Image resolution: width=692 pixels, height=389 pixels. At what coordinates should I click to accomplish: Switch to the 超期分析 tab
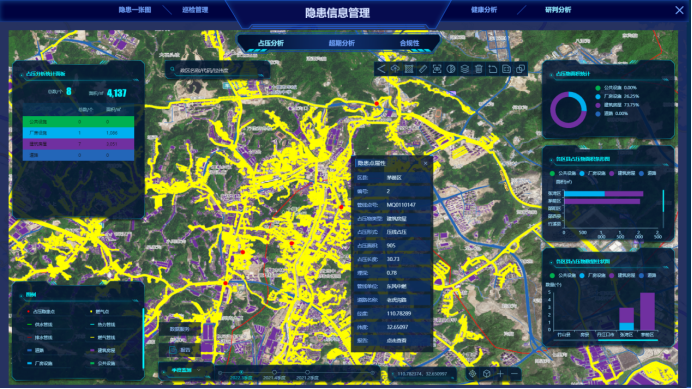pos(342,43)
